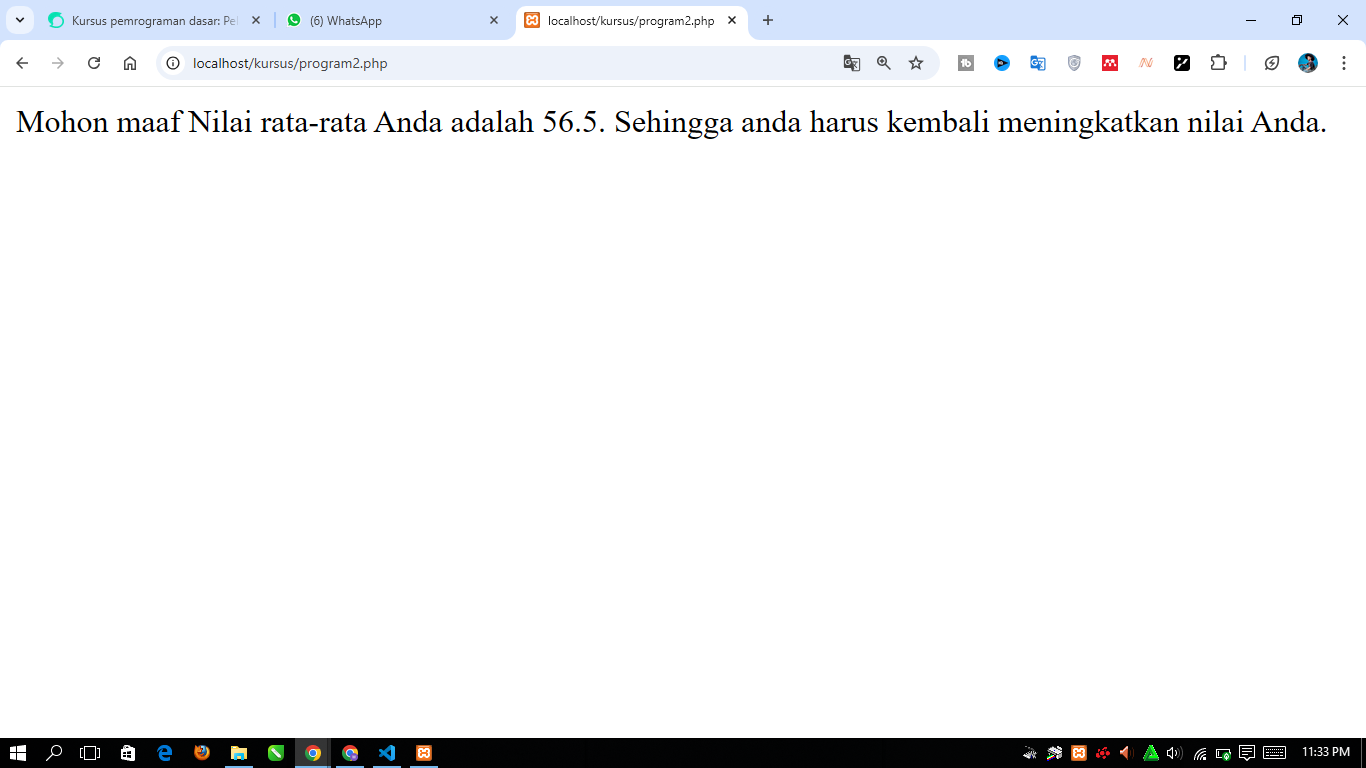Click the red dots cluster tray icon
This screenshot has height=768, width=1366.
[x=1103, y=753]
